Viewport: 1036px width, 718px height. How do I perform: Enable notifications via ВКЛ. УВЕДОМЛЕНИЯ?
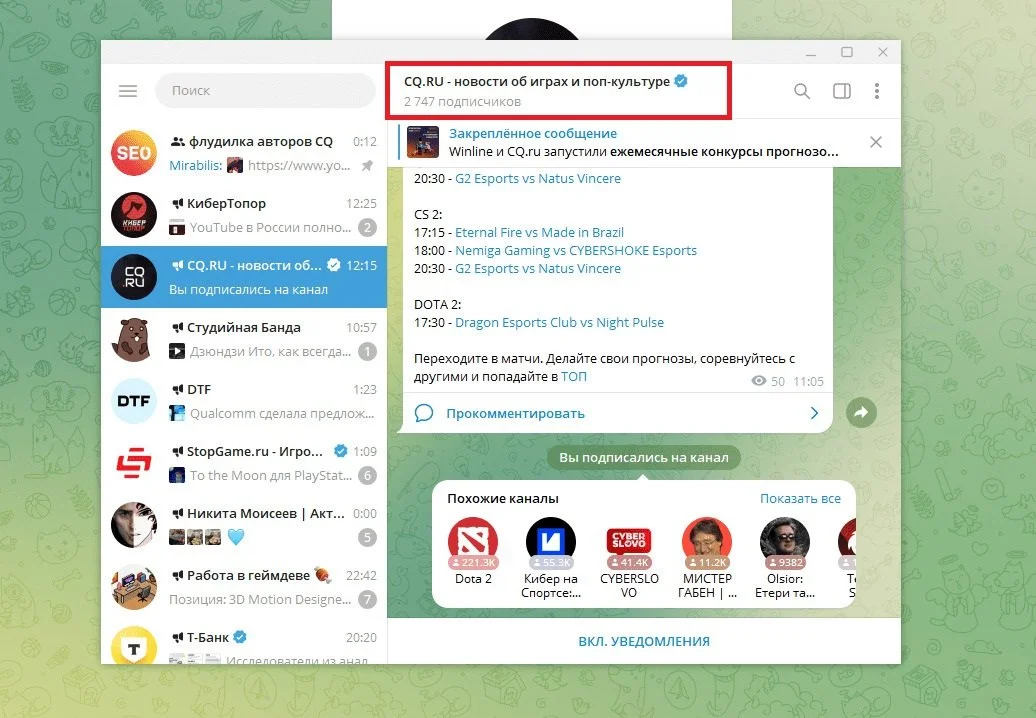[x=644, y=641]
